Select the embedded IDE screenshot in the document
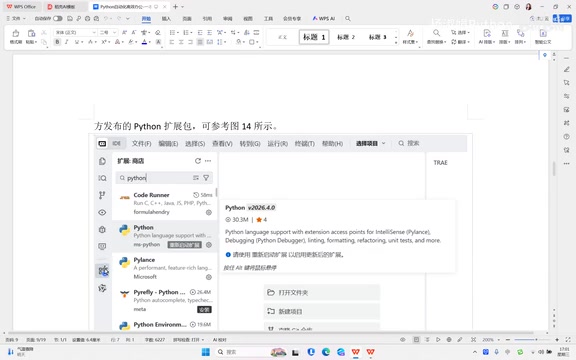 (281, 232)
